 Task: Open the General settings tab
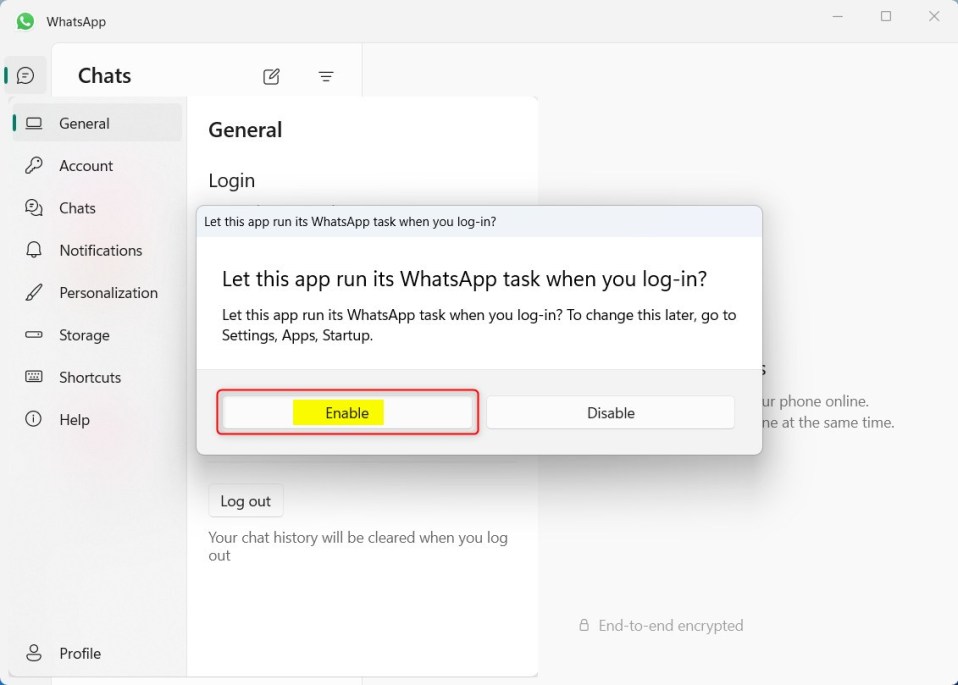click(97, 123)
